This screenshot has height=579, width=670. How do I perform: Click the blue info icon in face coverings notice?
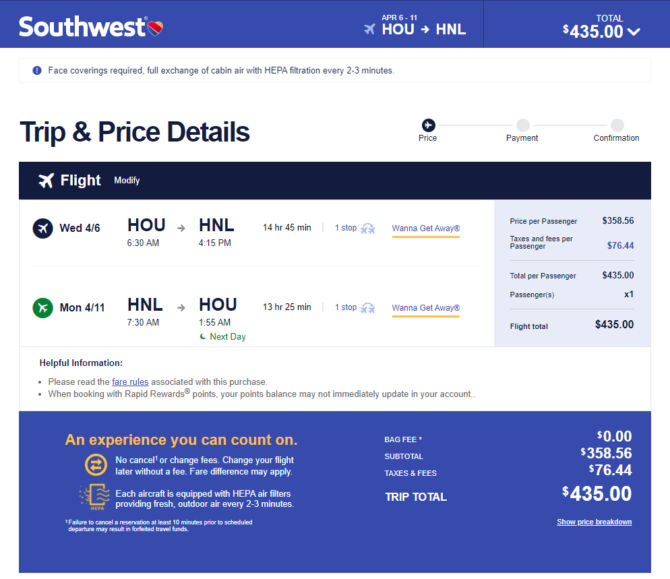click(37, 70)
